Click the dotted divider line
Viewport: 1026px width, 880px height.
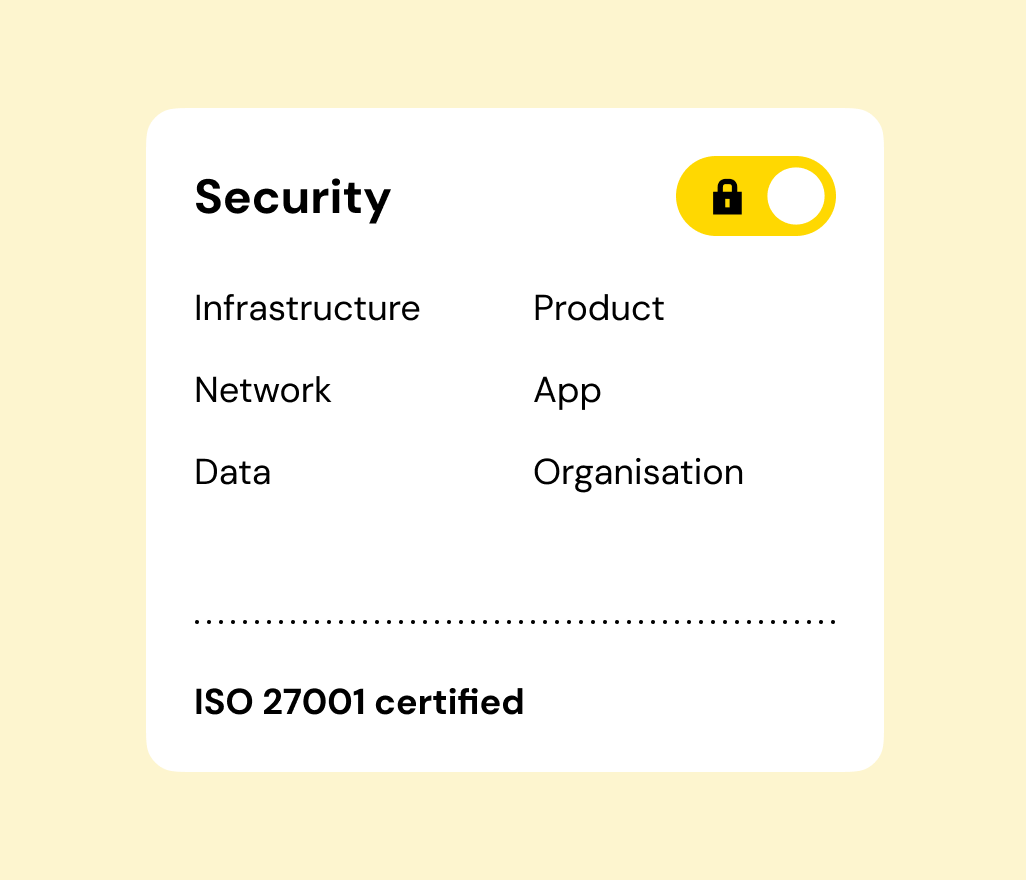pos(514,621)
